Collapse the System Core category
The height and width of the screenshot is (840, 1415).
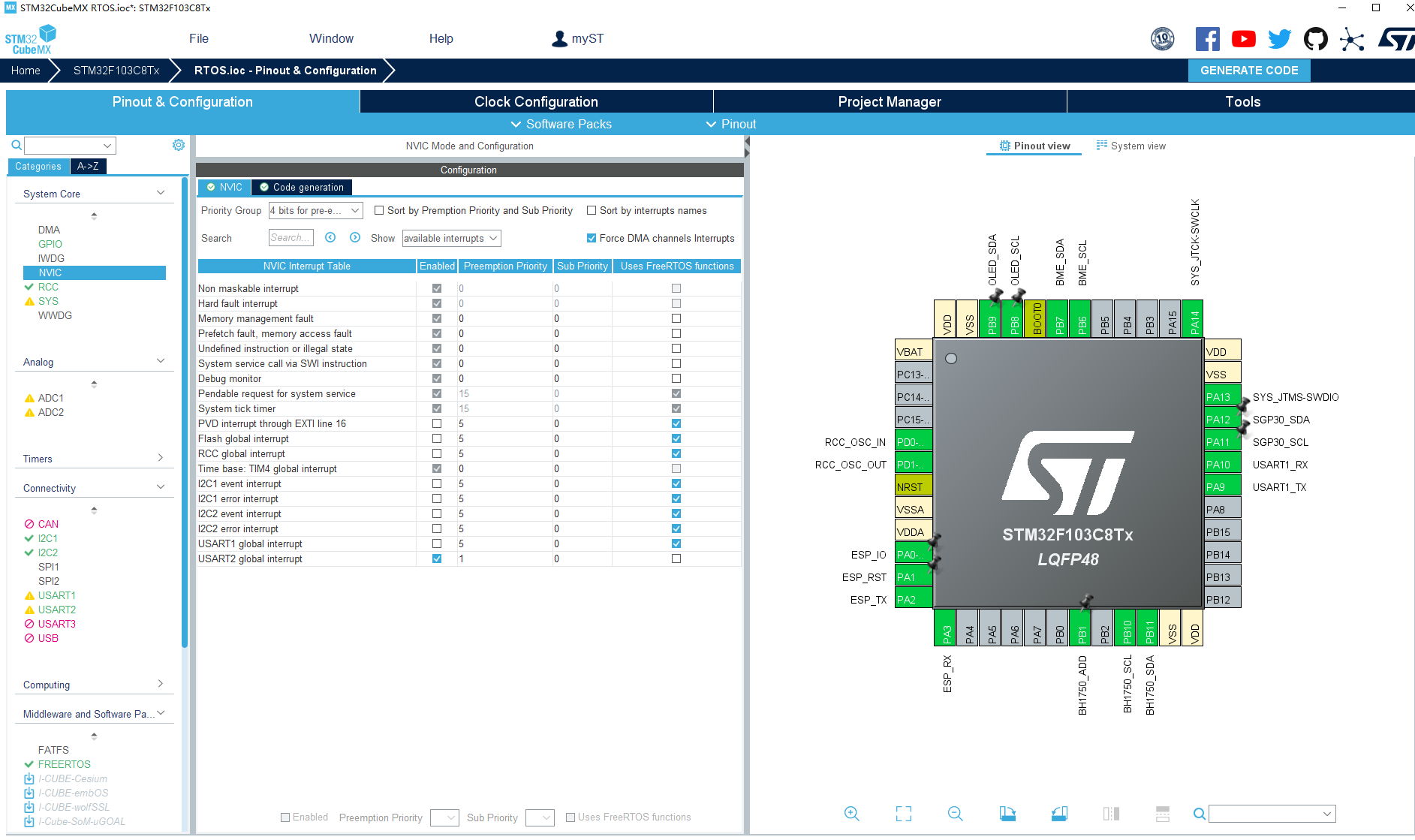click(160, 192)
